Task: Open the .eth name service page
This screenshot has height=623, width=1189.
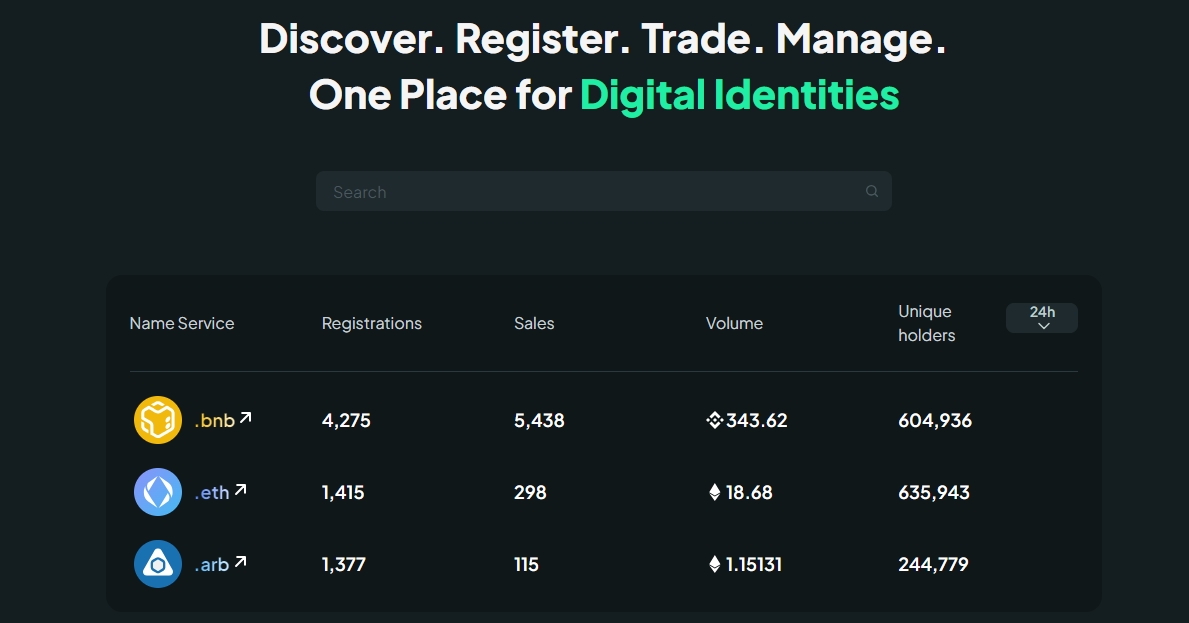Action: tap(213, 492)
